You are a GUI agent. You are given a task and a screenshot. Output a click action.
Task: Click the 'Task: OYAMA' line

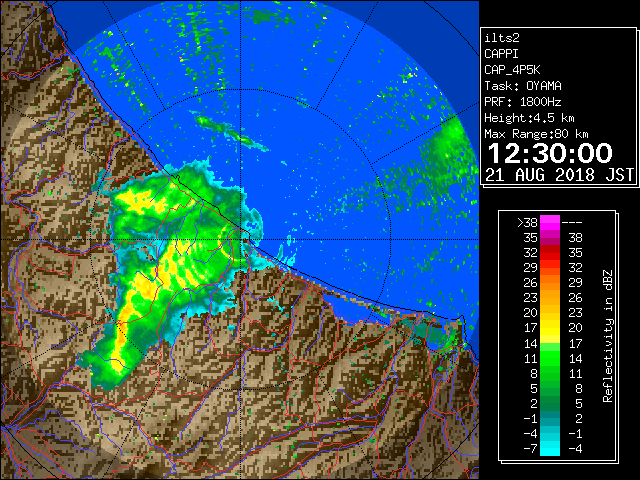pyautogui.click(x=523, y=86)
